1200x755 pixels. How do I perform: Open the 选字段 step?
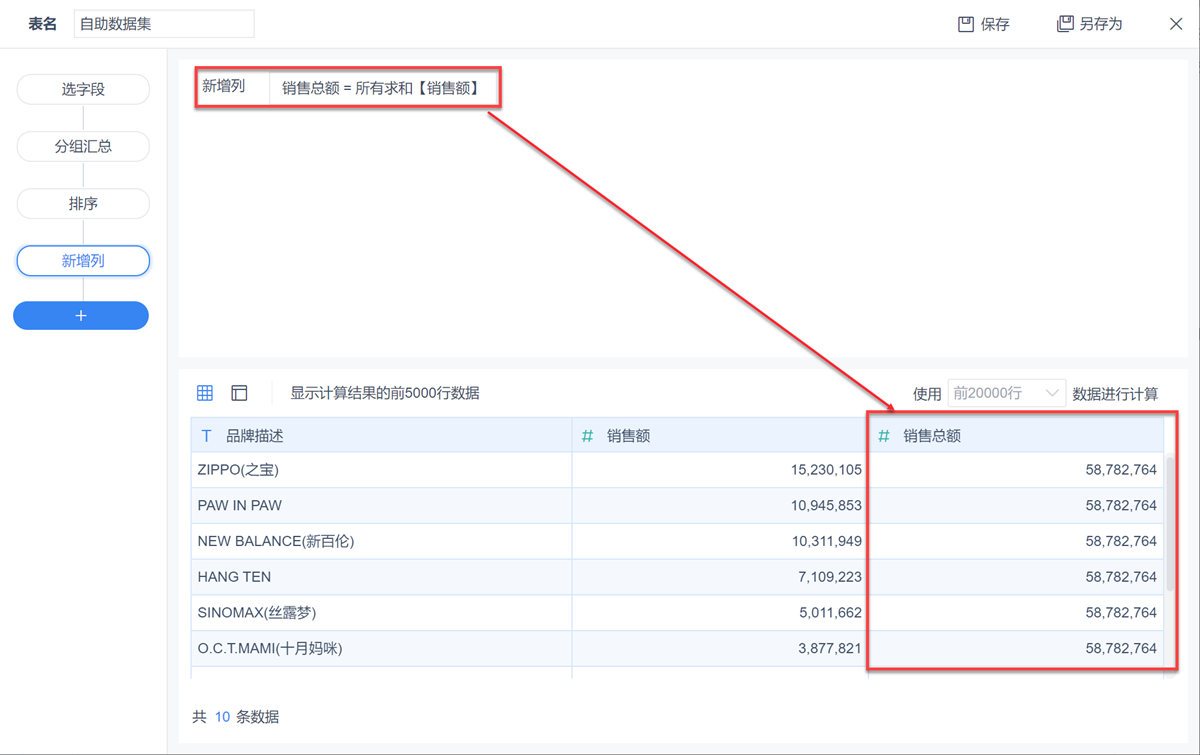pos(83,89)
